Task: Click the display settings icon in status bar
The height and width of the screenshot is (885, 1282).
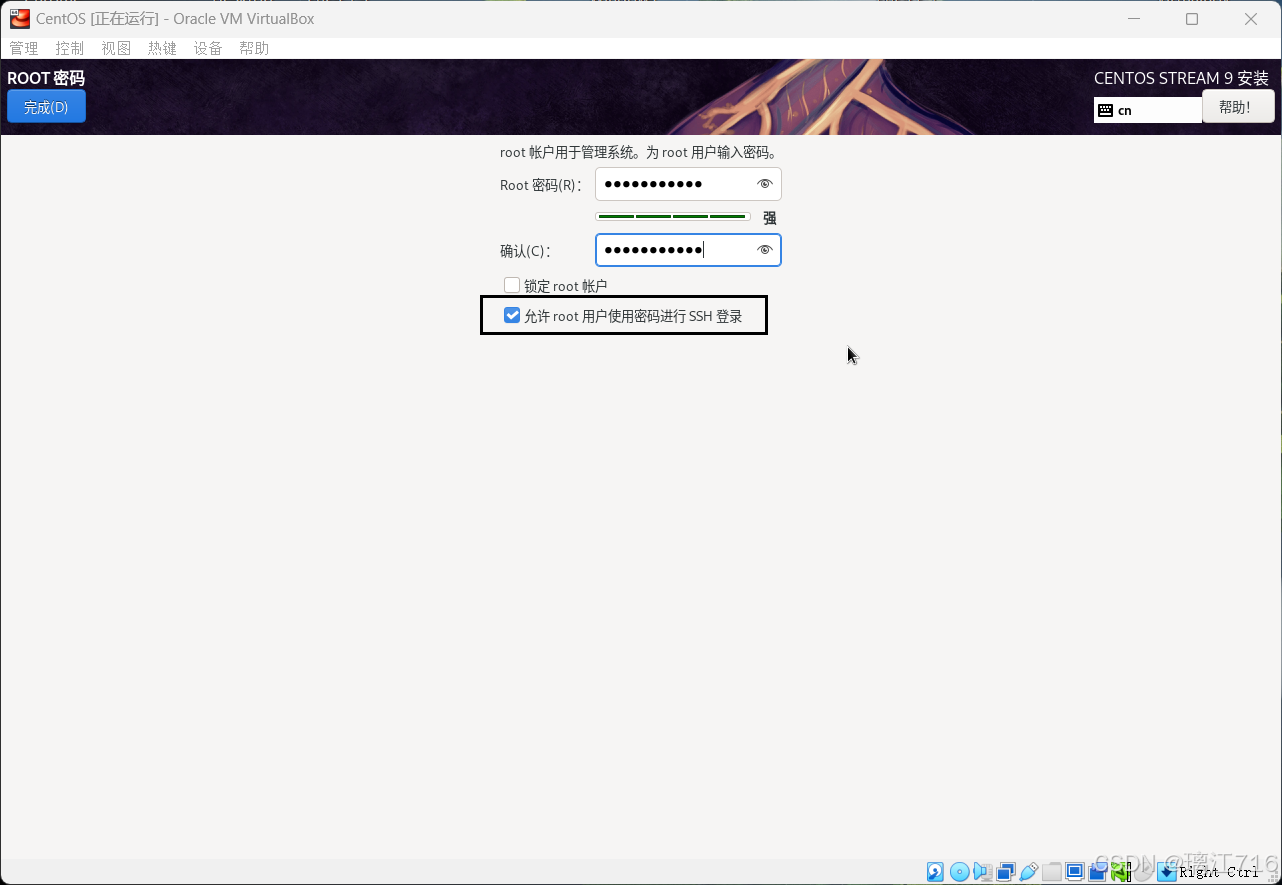Action: click(1074, 871)
